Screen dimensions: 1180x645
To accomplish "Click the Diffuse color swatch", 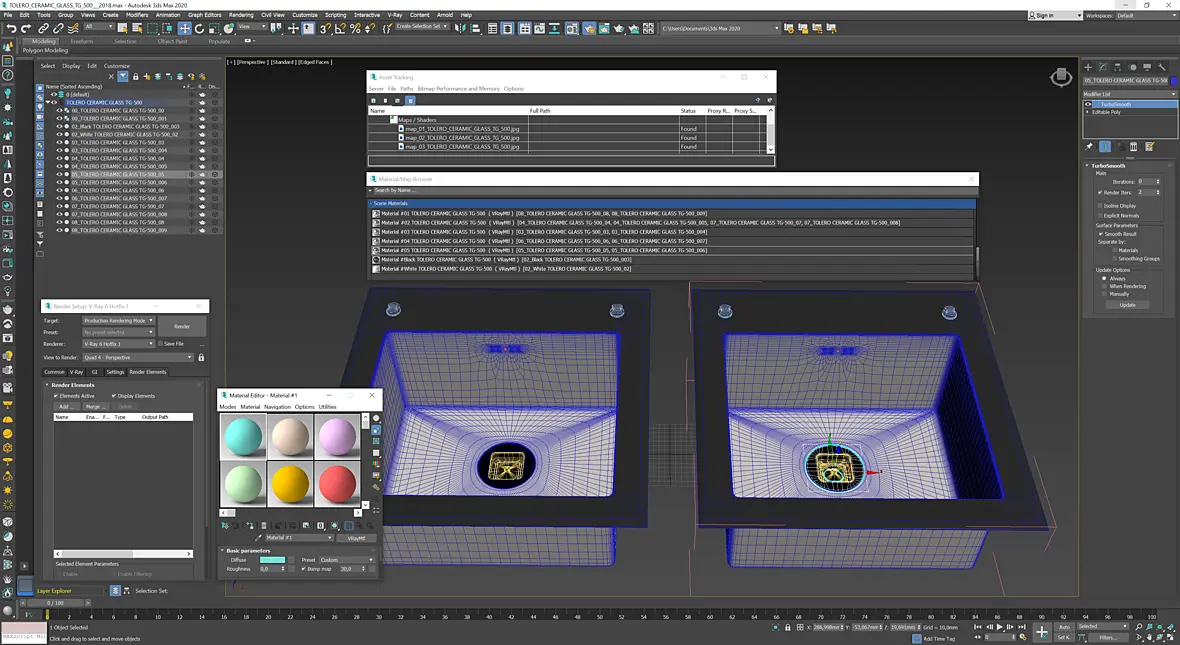I will [272, 560].
